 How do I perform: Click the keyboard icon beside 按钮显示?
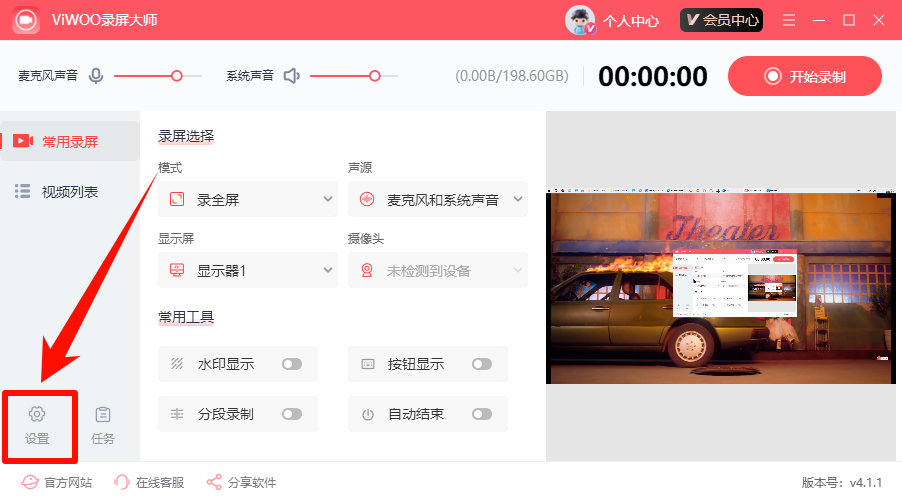point(368,364)
